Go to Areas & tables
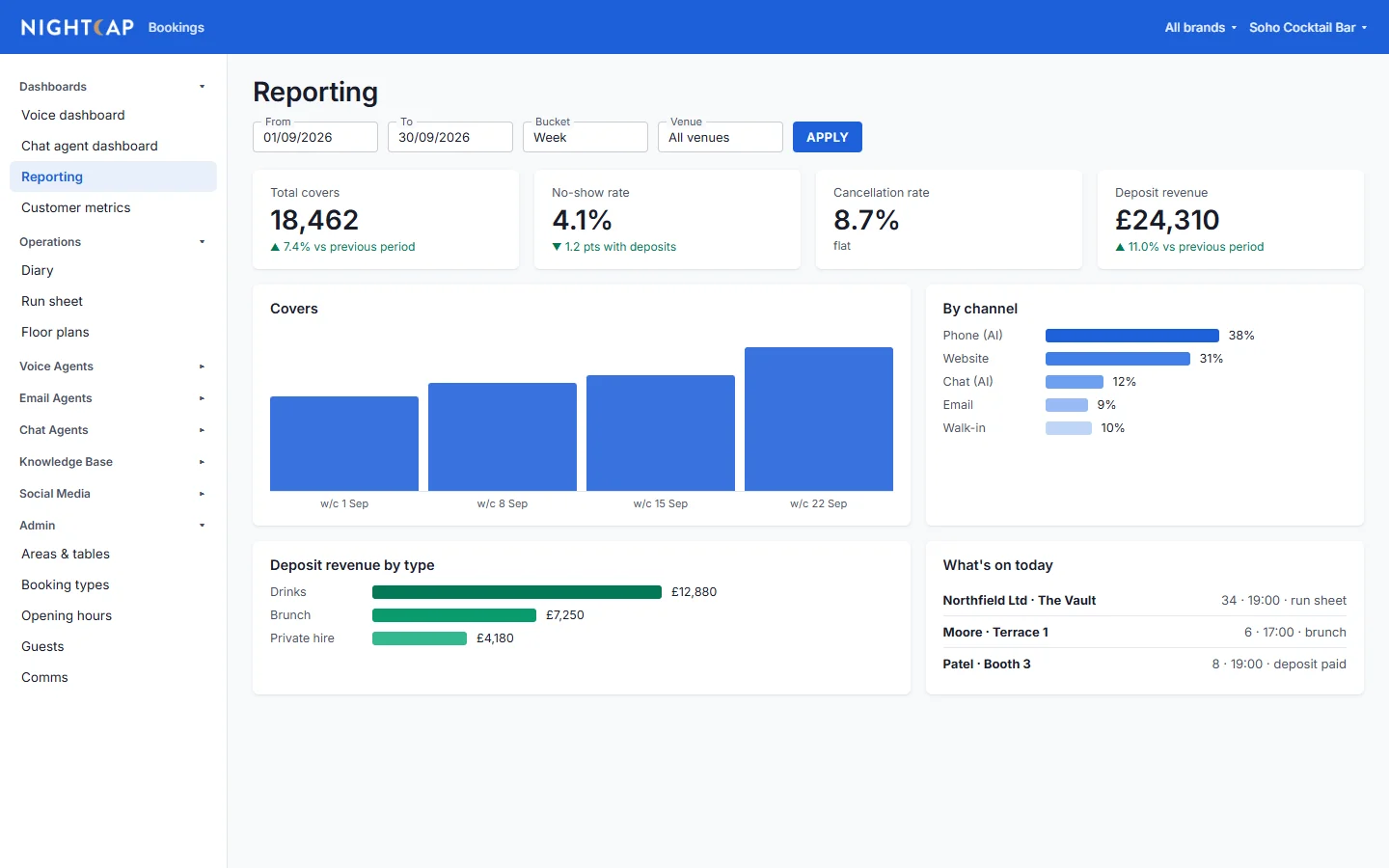Viewport: 1389px width, 868px height. click(x=113, y=554)
